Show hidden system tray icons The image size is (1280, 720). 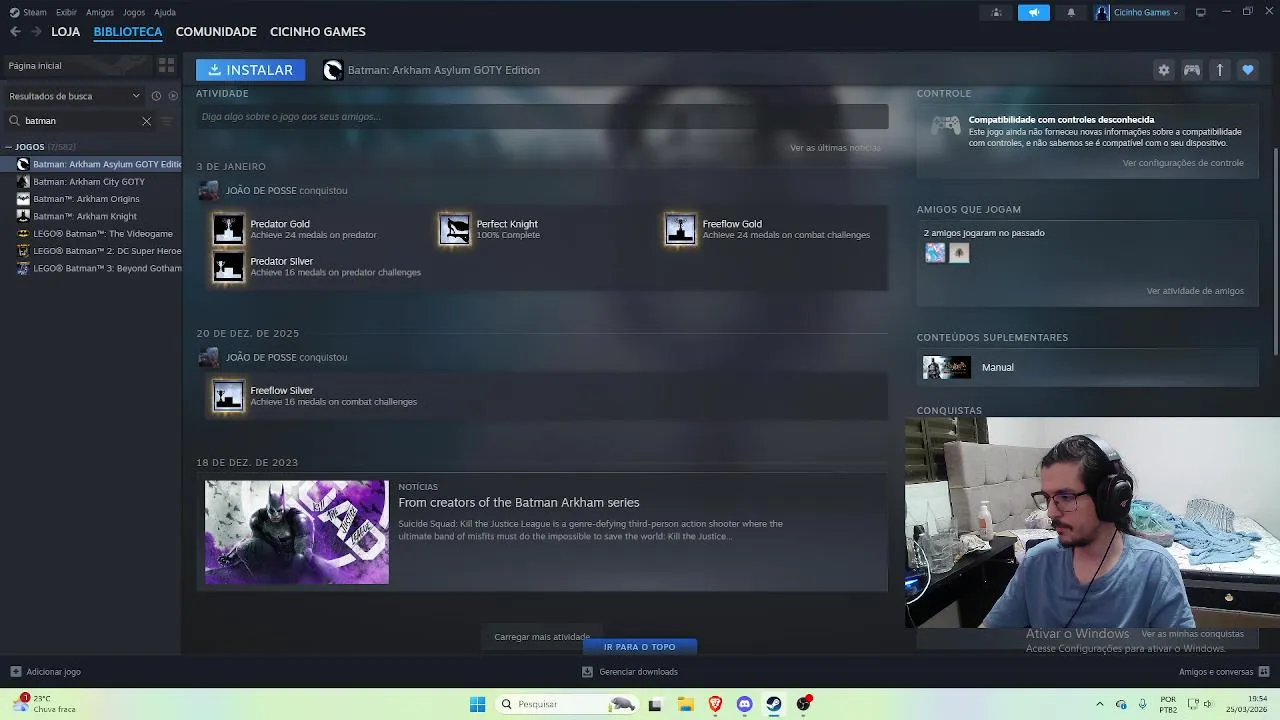tap(1100, 704)
